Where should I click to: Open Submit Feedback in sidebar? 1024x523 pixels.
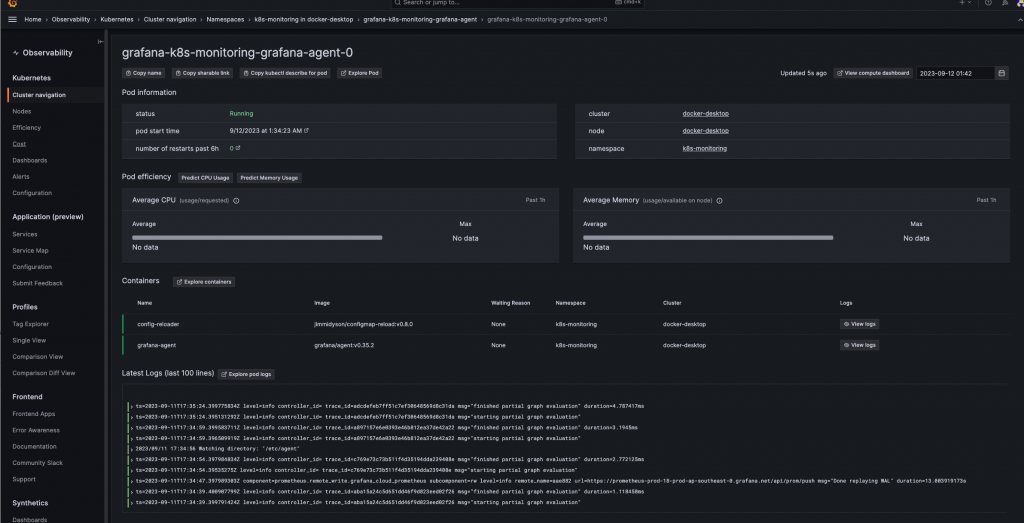37,283
